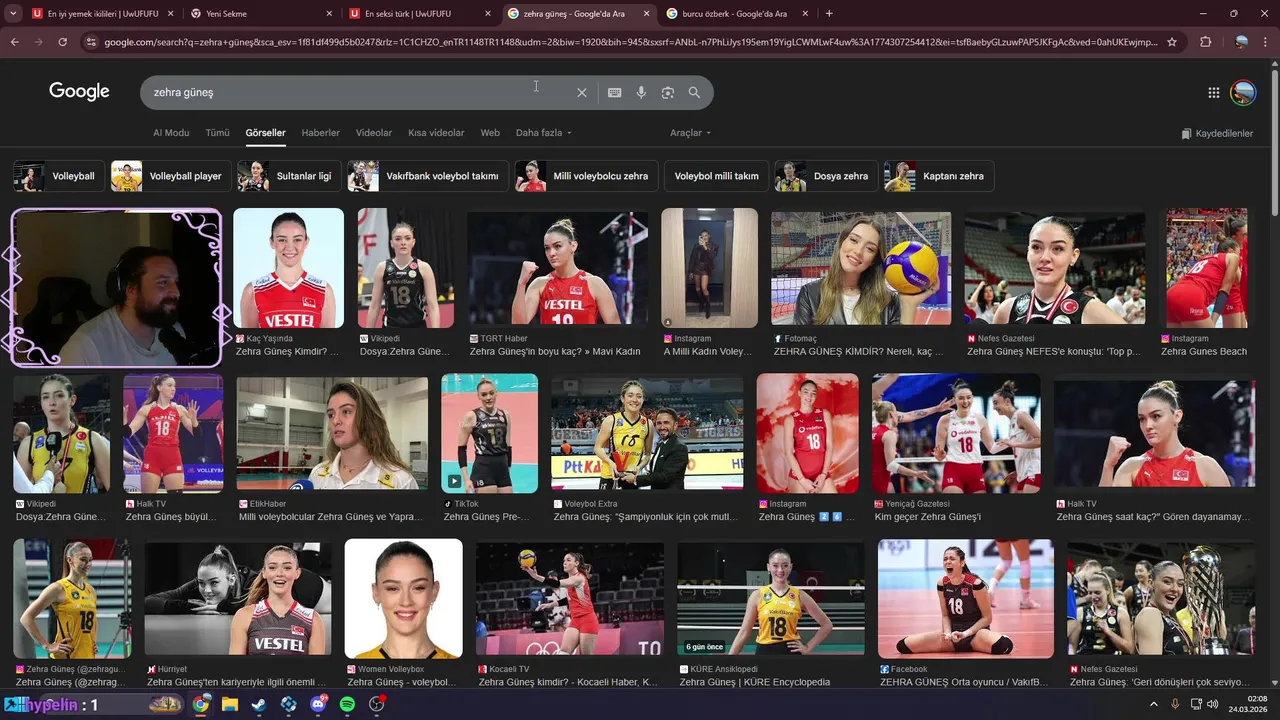Open the Women Volleybox portrait image
This screenshot has height=720, width=1280.
pos(403,598)
